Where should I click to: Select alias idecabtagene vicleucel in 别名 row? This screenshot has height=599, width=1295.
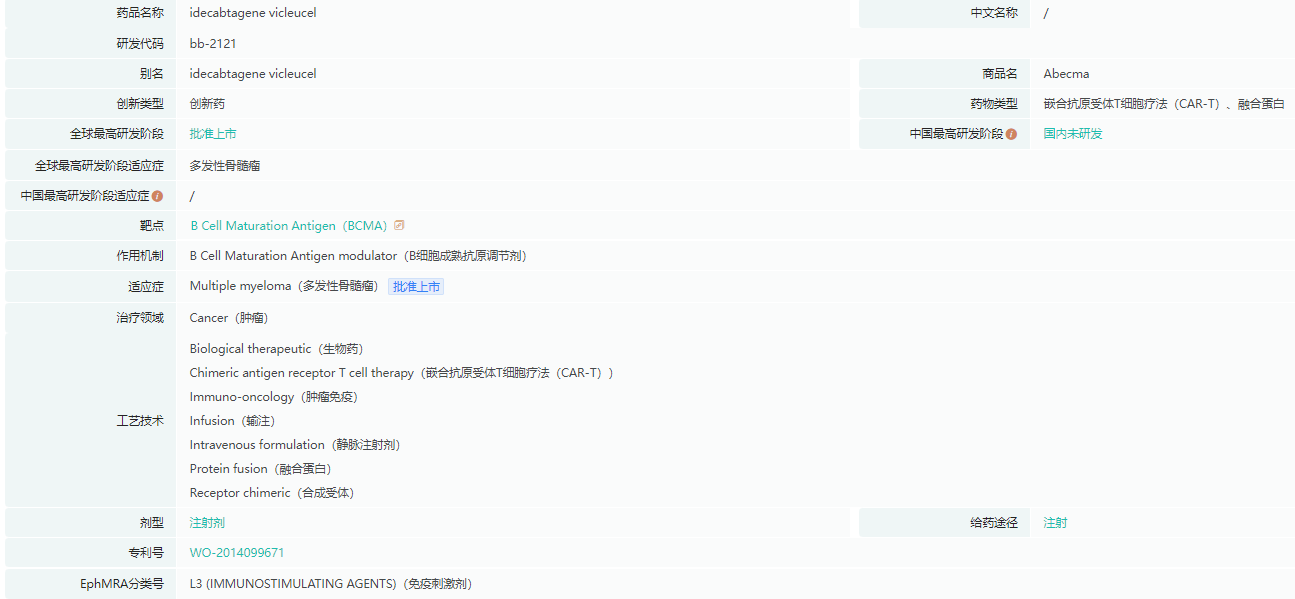[x=253, y=74]
